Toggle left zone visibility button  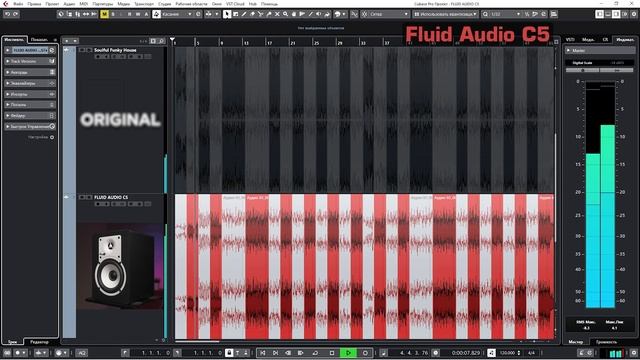tap(600, 14)
